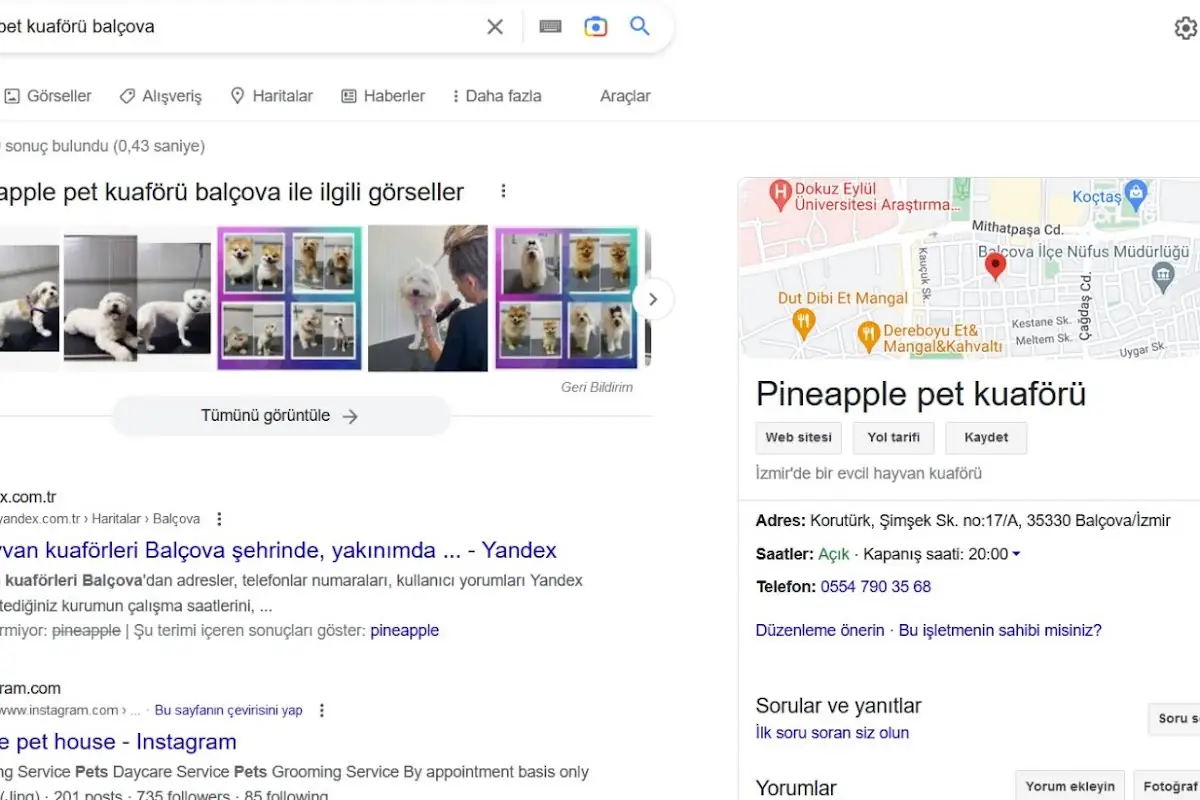Open three-dot options for Yandex result

[220, 519]
